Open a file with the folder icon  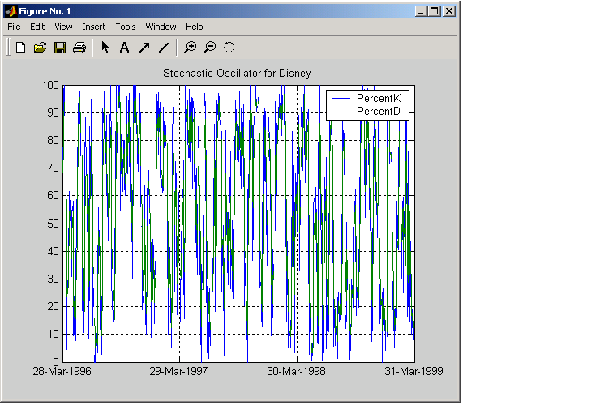click(40, 48)
